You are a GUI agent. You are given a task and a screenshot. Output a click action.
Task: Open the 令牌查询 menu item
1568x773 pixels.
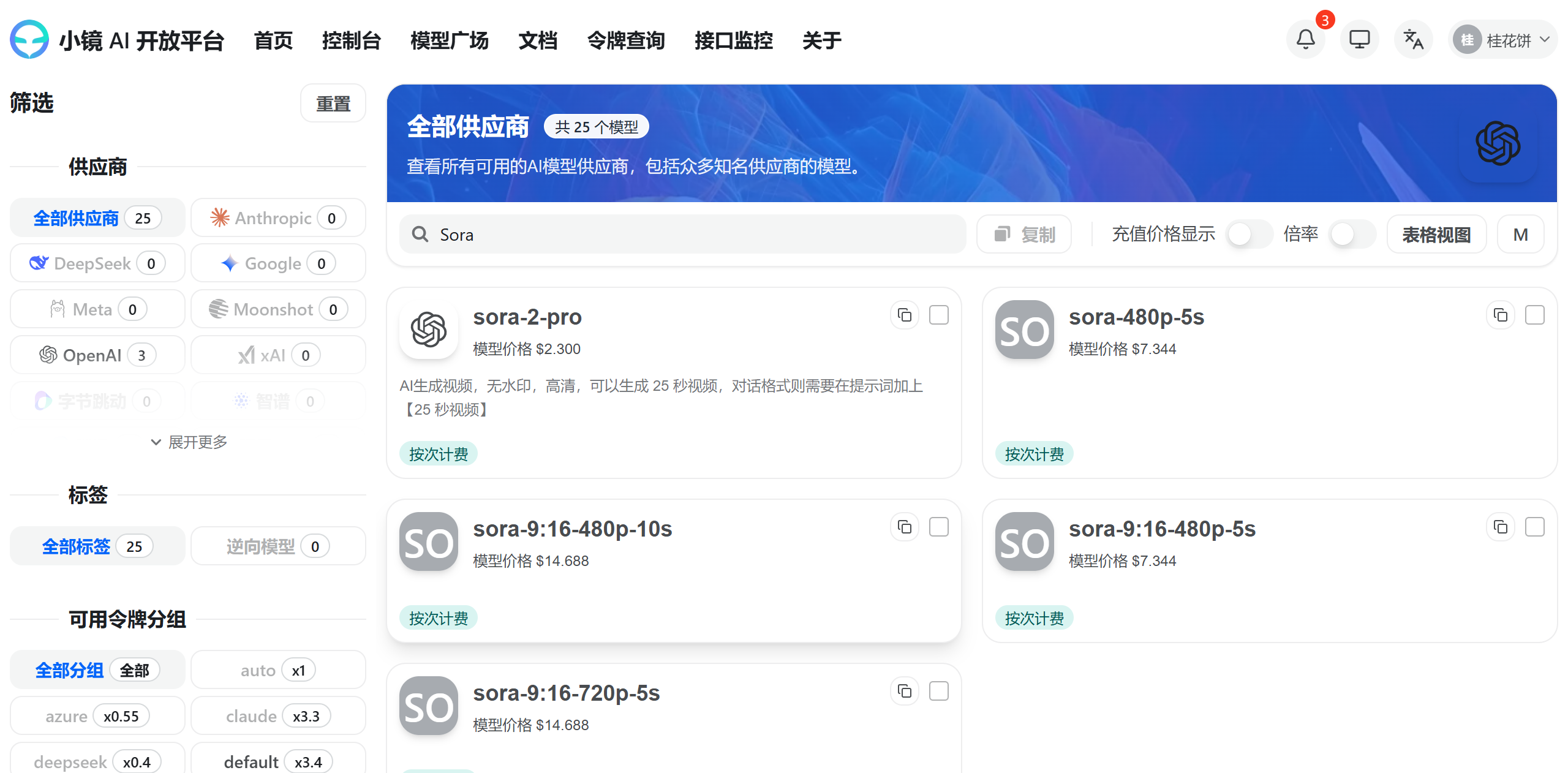pyautogui.click(x=625, y=40)
